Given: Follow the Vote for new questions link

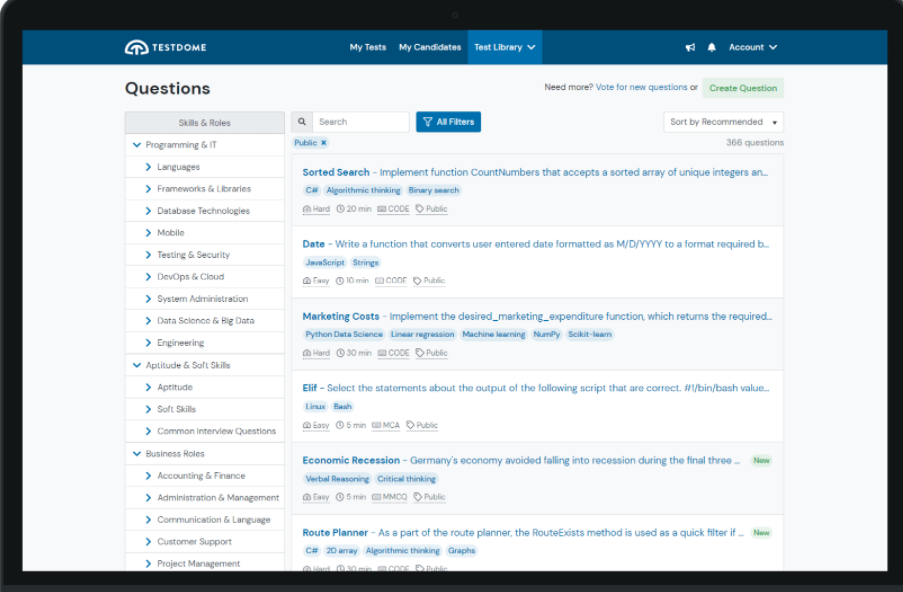Looking at the screenshot, I should pyautogui.click(x=642, y=88).
